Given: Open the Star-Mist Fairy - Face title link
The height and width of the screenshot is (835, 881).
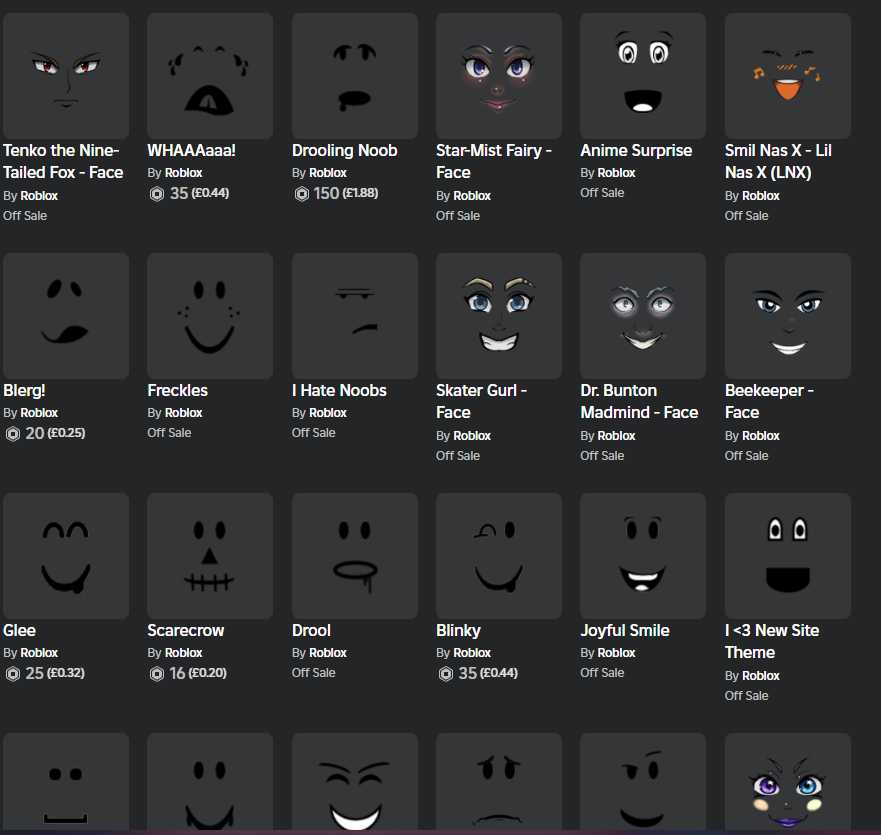Looking at the screenshot, I should pyautogui.click(x=493, y=161).
